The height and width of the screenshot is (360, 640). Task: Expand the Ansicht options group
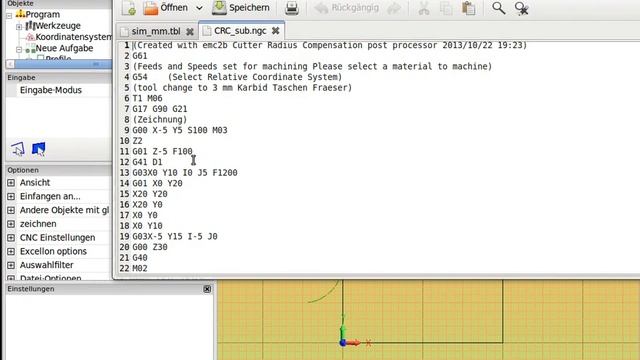tap(11, 182)
